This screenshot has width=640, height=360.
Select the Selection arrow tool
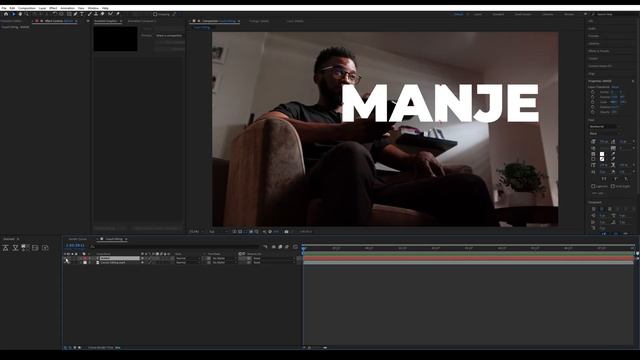point(13,14)
